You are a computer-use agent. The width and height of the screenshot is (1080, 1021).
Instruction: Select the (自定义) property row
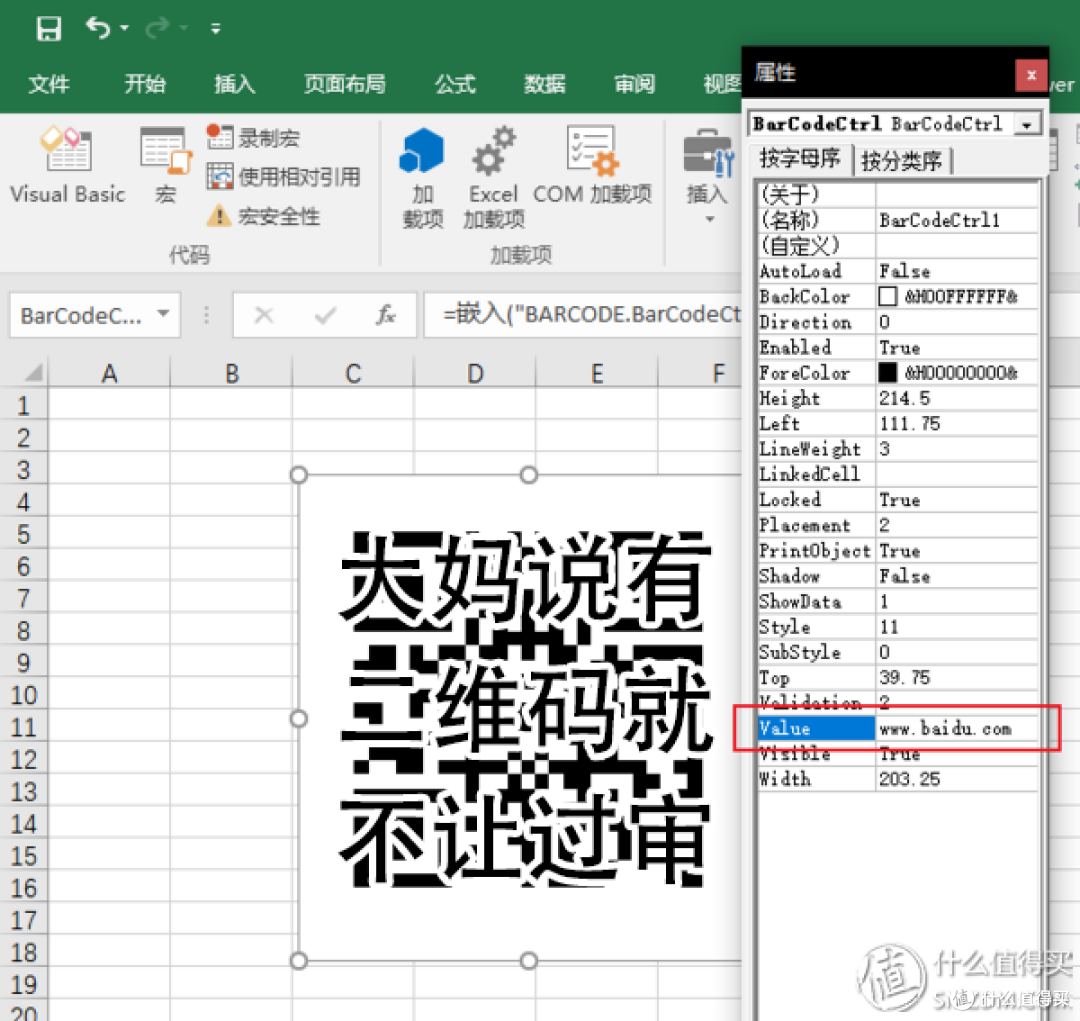click(x=898, y=245)
